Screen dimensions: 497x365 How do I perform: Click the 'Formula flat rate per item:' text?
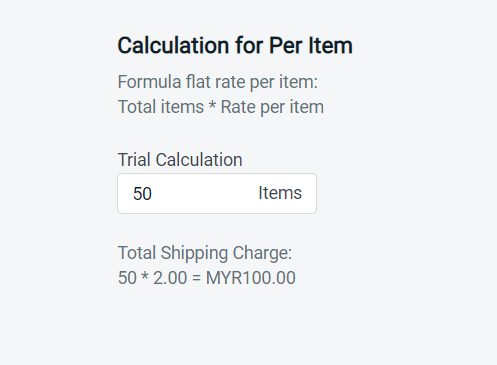click(x=218, y=82)
